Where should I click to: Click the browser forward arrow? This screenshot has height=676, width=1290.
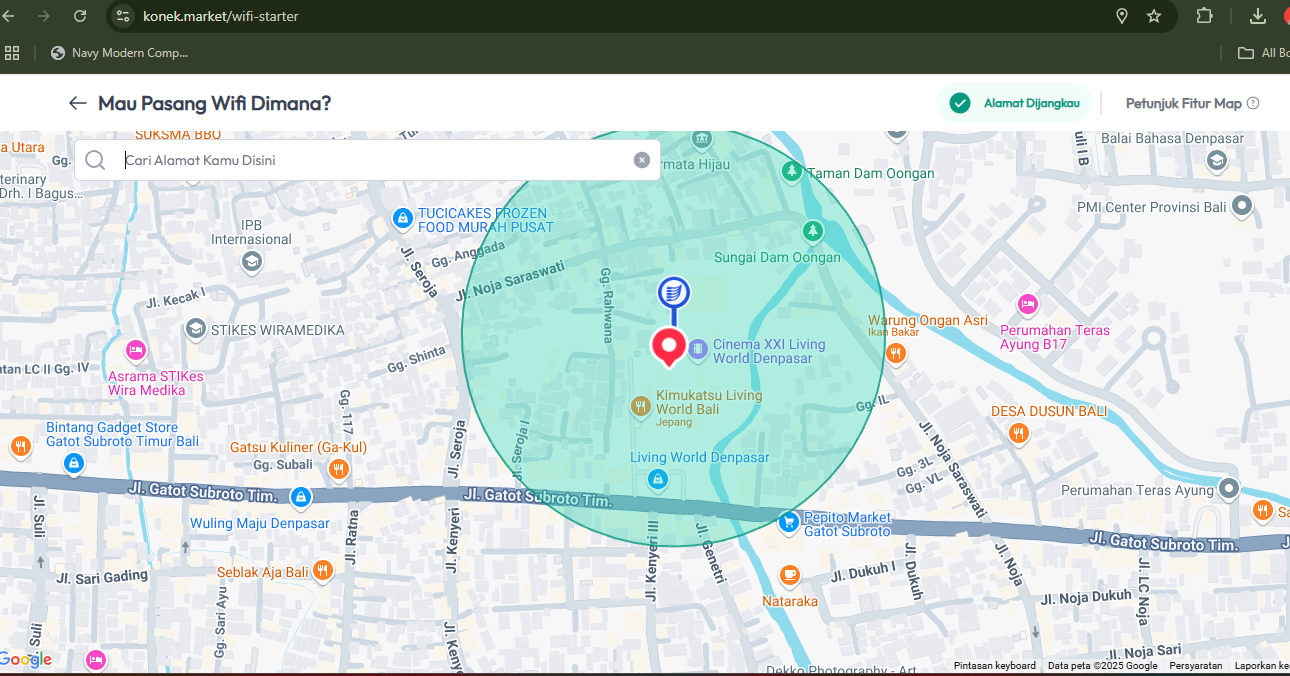pyautogui.click(x=43, y=16)
